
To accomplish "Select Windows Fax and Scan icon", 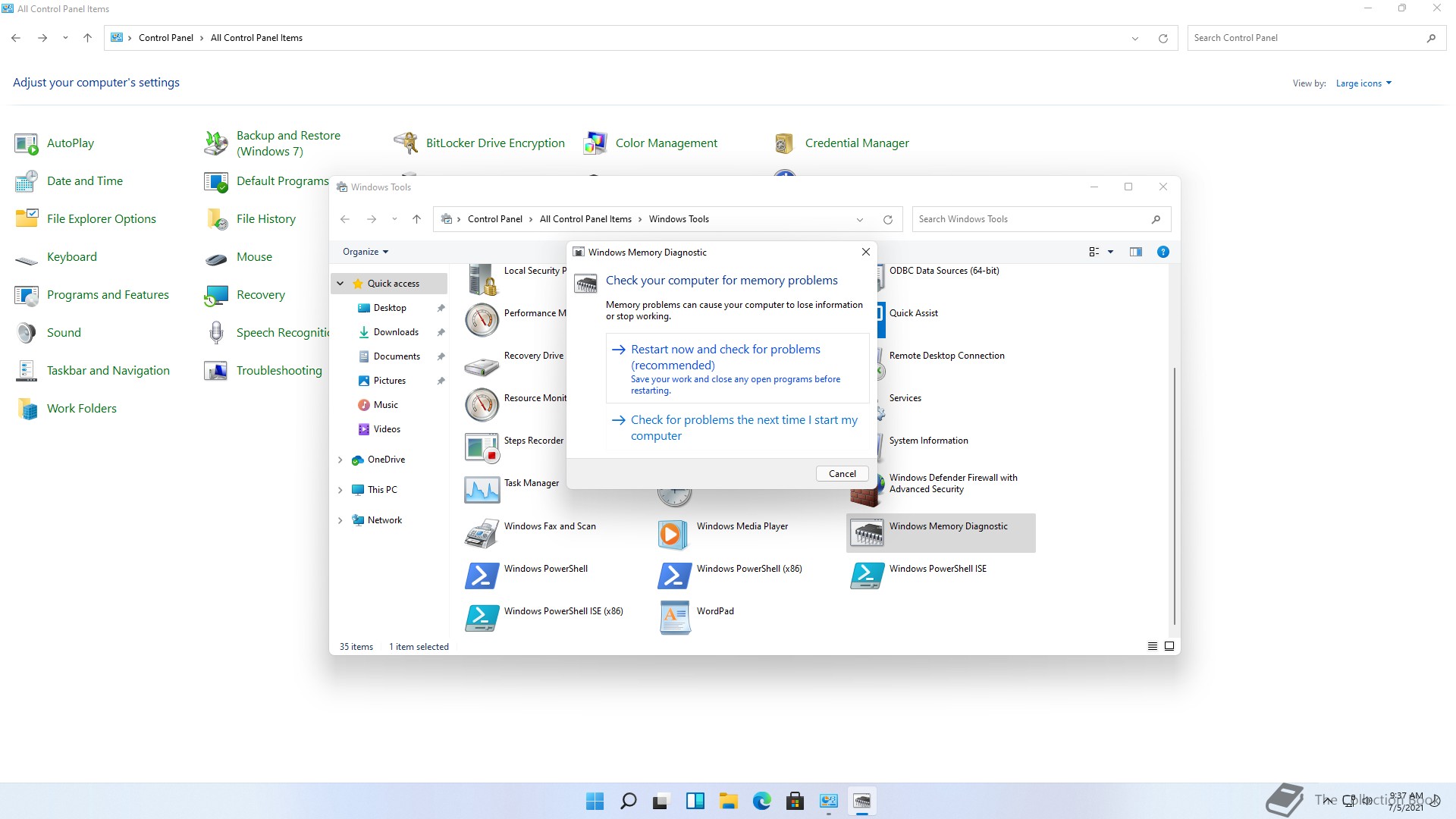I will (482, 533).
